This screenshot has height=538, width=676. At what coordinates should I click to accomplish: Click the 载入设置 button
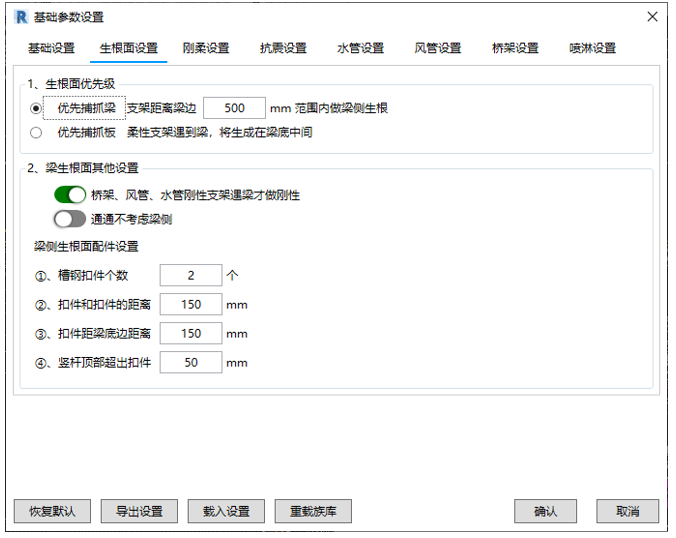click(x=226, y=511)
